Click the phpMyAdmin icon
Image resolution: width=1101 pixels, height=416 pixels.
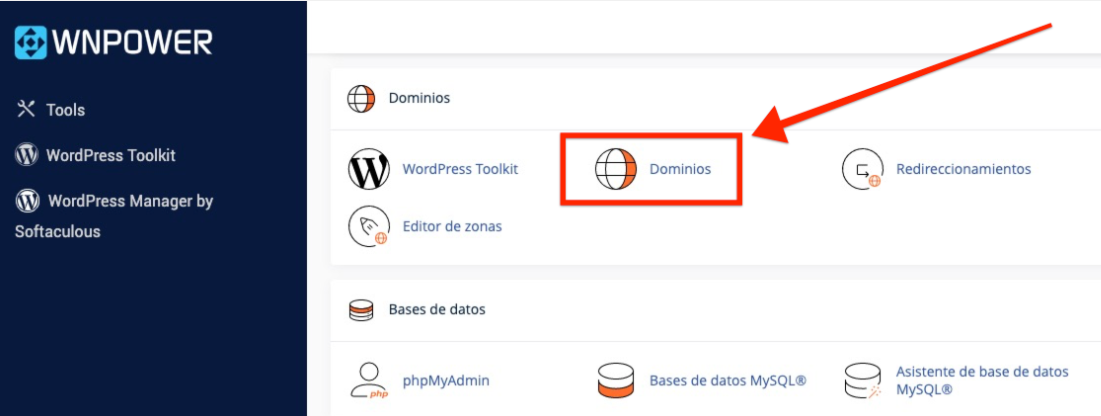(369, 382)
